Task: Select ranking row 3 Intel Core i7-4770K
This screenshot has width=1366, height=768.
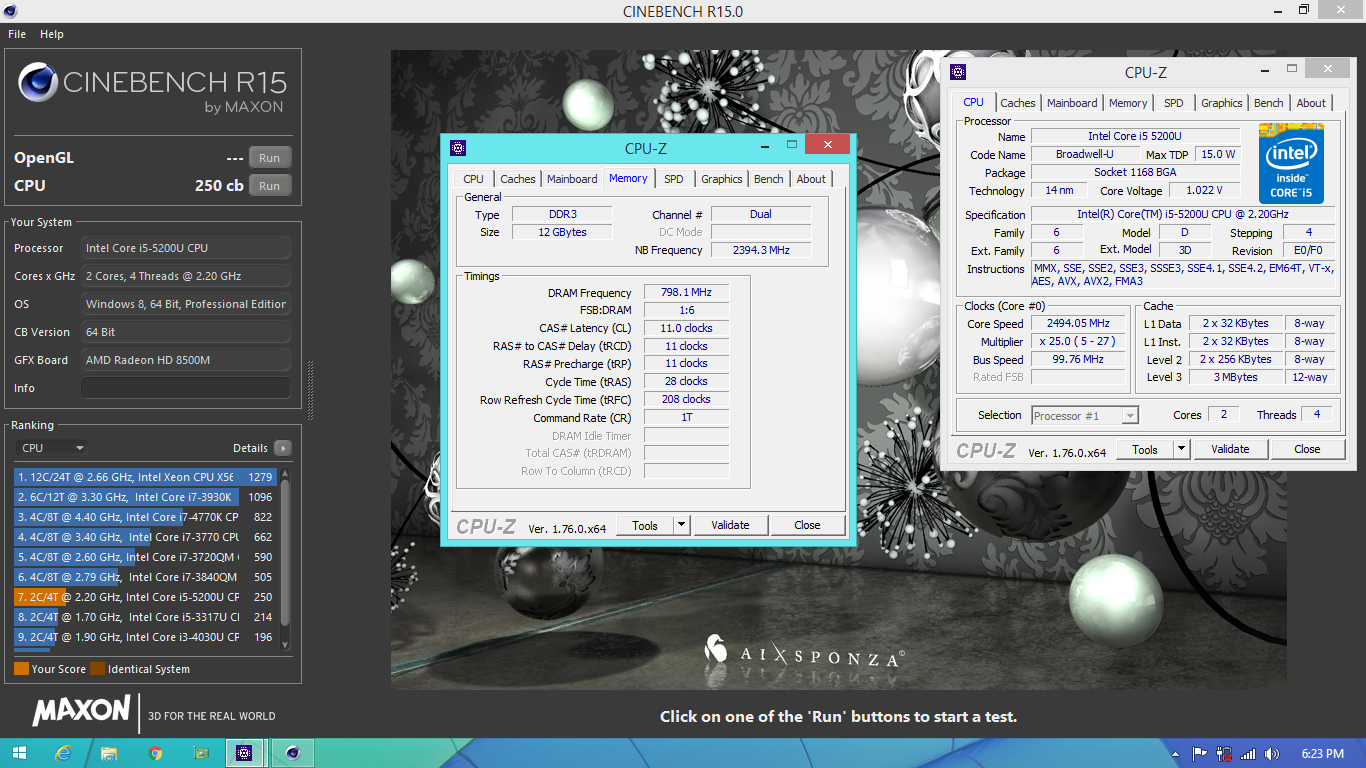Action: [145, 517]
